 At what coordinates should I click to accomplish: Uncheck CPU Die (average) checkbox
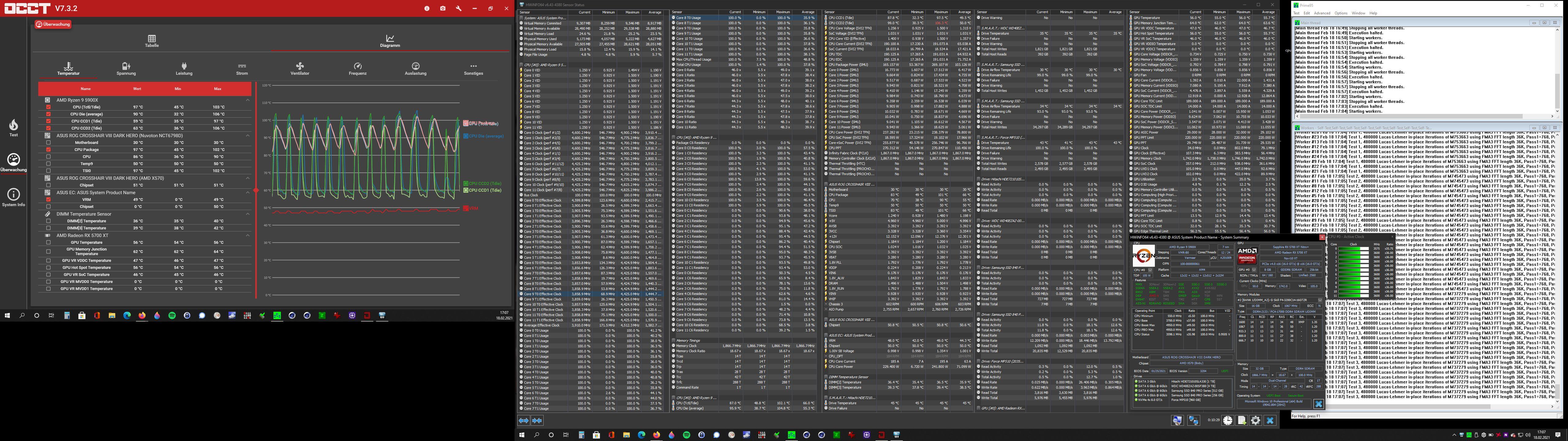(48, 114)
